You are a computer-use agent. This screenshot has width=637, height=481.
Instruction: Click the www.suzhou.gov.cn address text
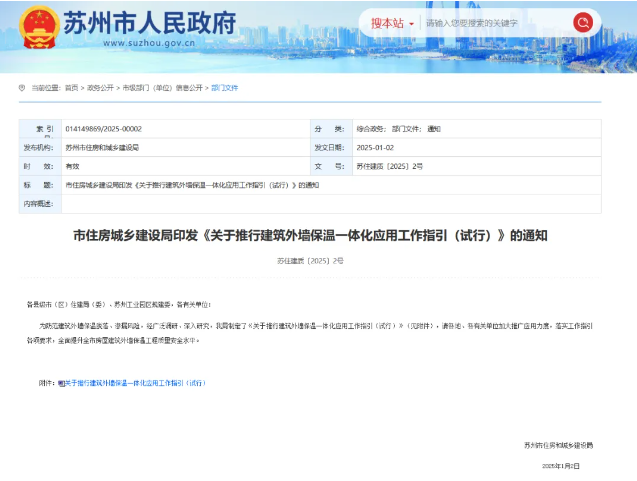coord(149,43)
